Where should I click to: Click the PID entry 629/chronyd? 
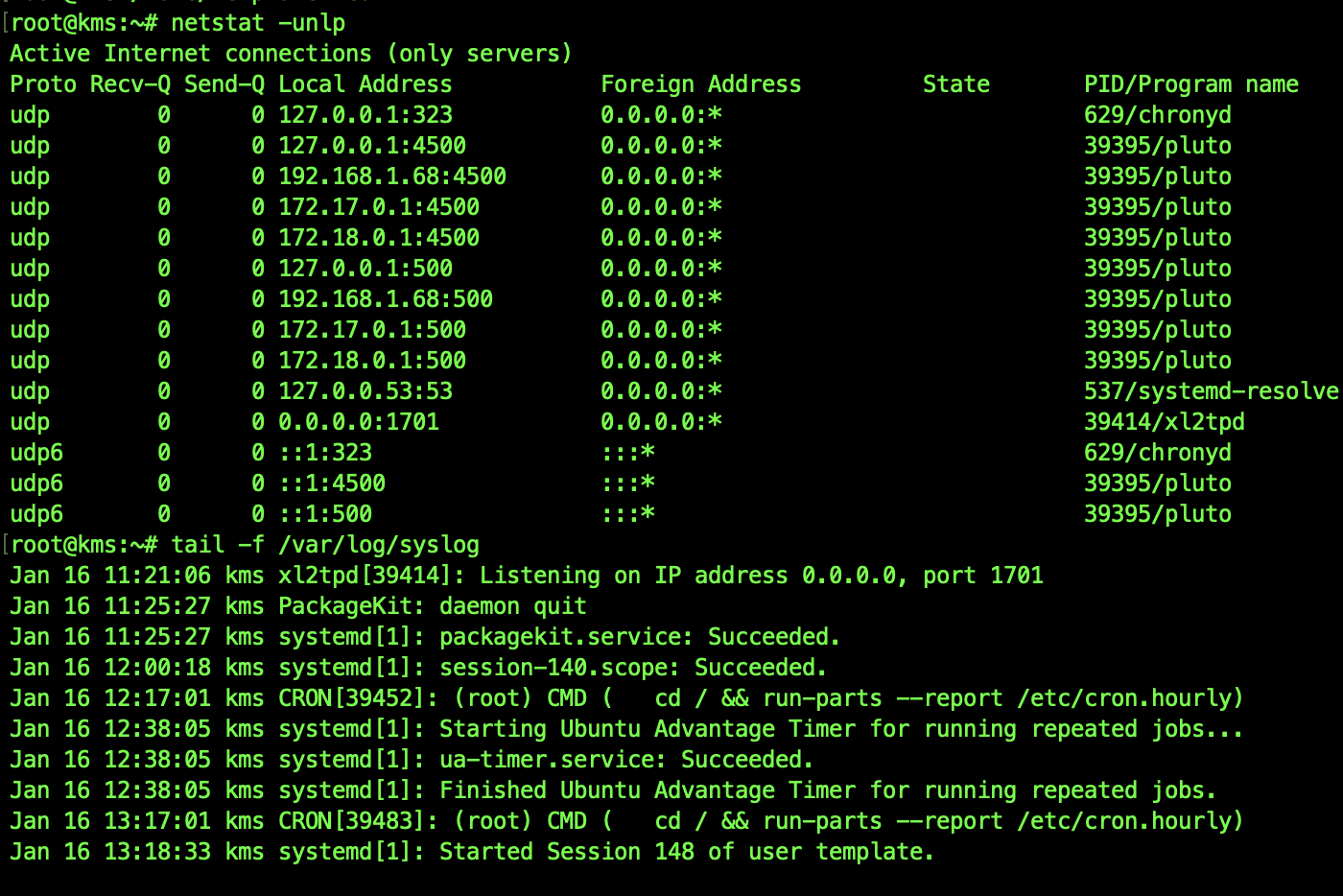(x=1157, y=114)
